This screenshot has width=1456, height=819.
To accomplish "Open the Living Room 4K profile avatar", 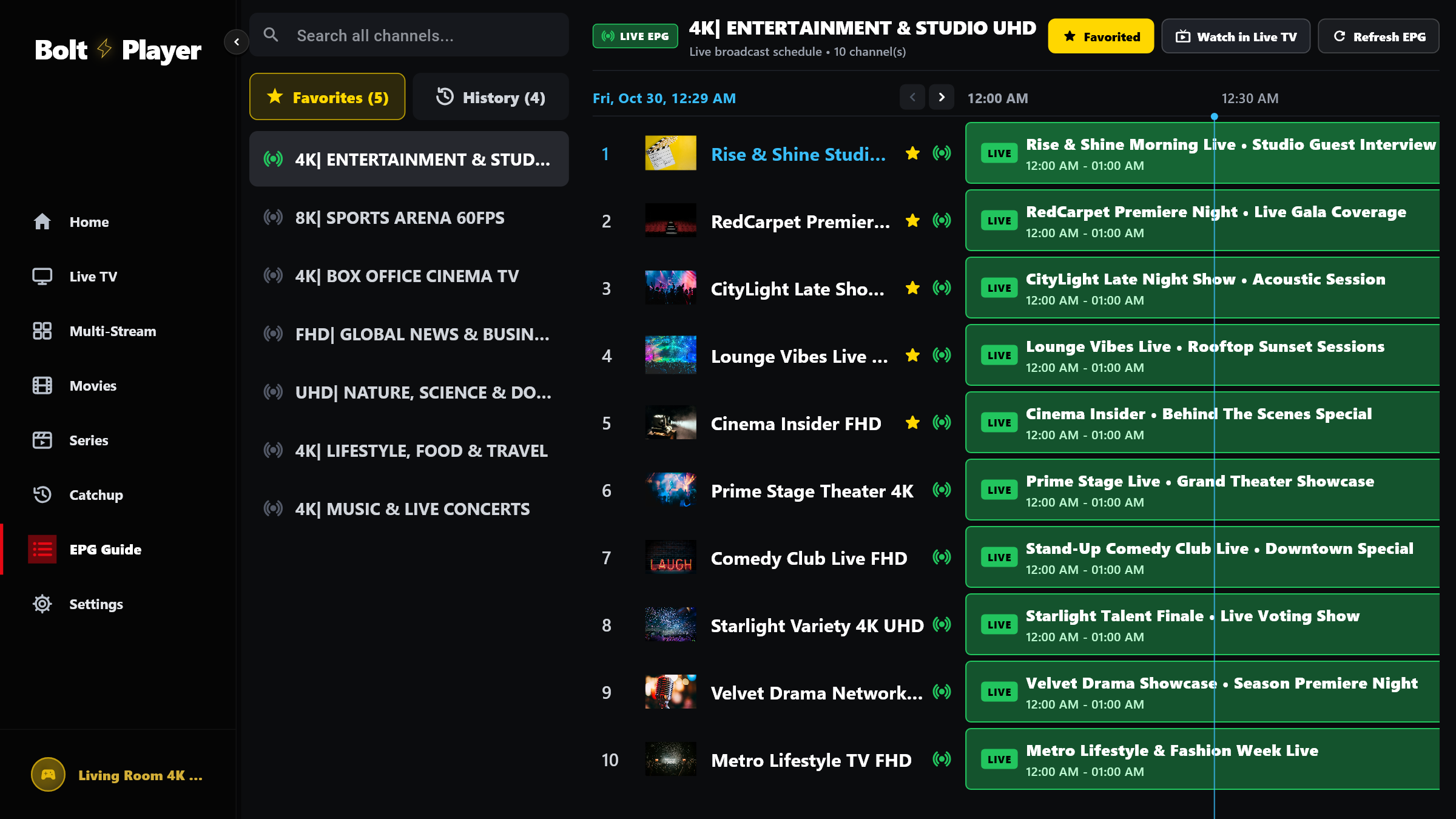I will coord(48,775).
